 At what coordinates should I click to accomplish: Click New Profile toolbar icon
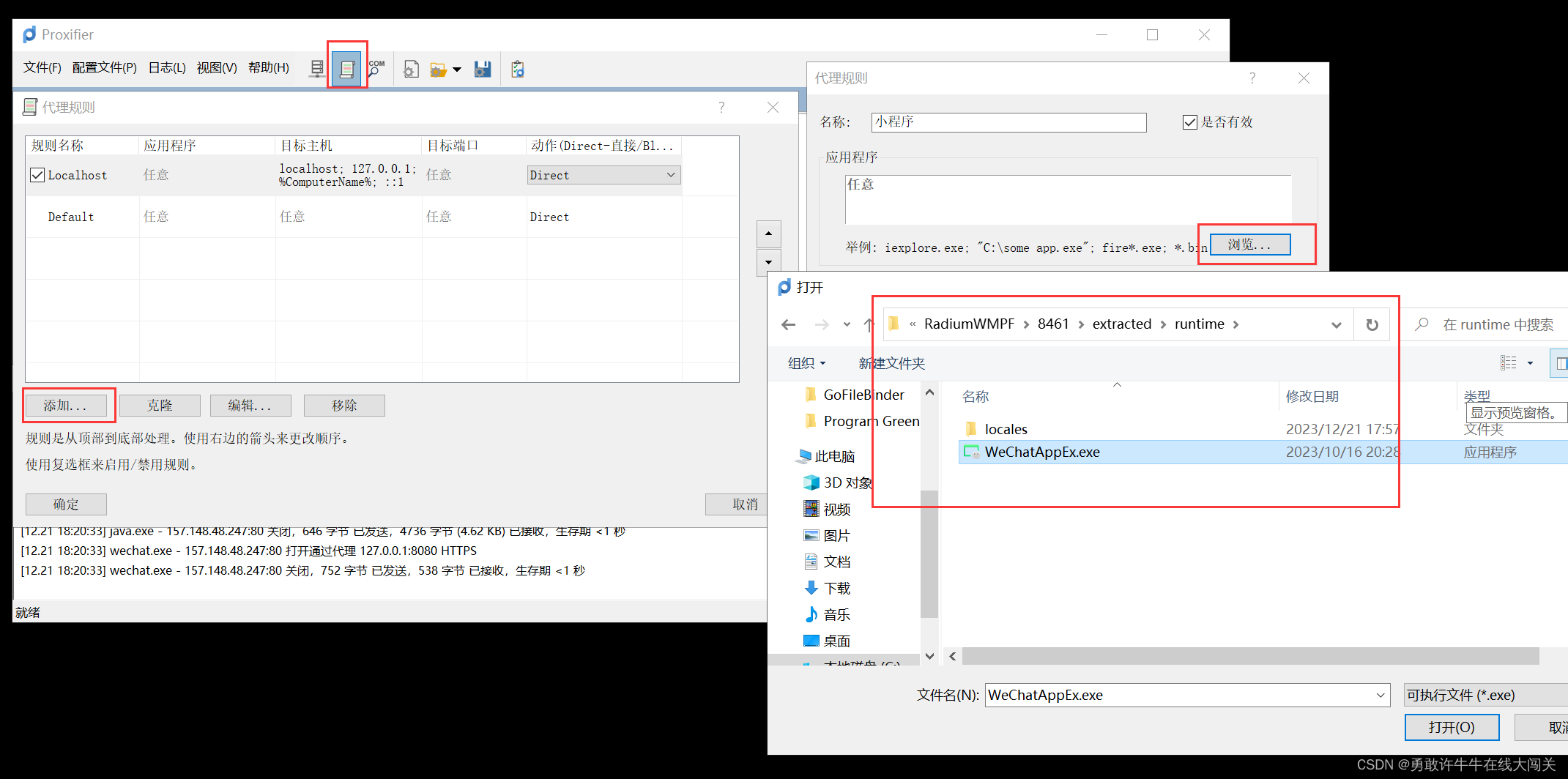click(x=412, y=69)
